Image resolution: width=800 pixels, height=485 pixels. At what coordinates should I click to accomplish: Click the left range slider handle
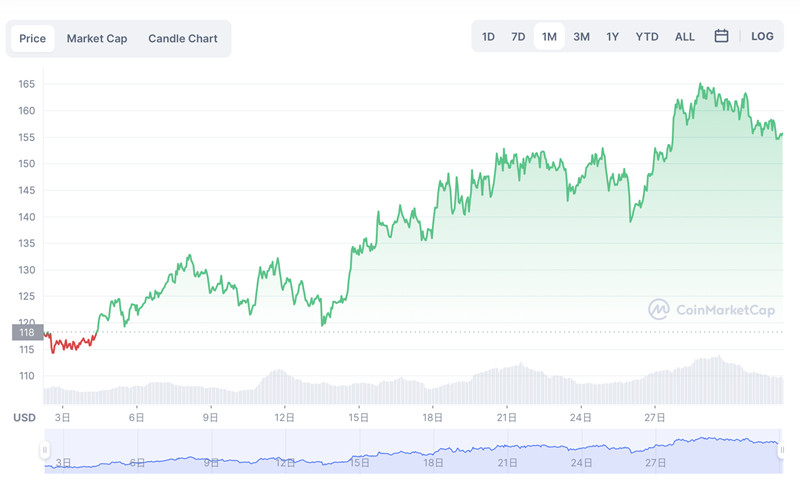pyautogui.click(x=44, y=450)
